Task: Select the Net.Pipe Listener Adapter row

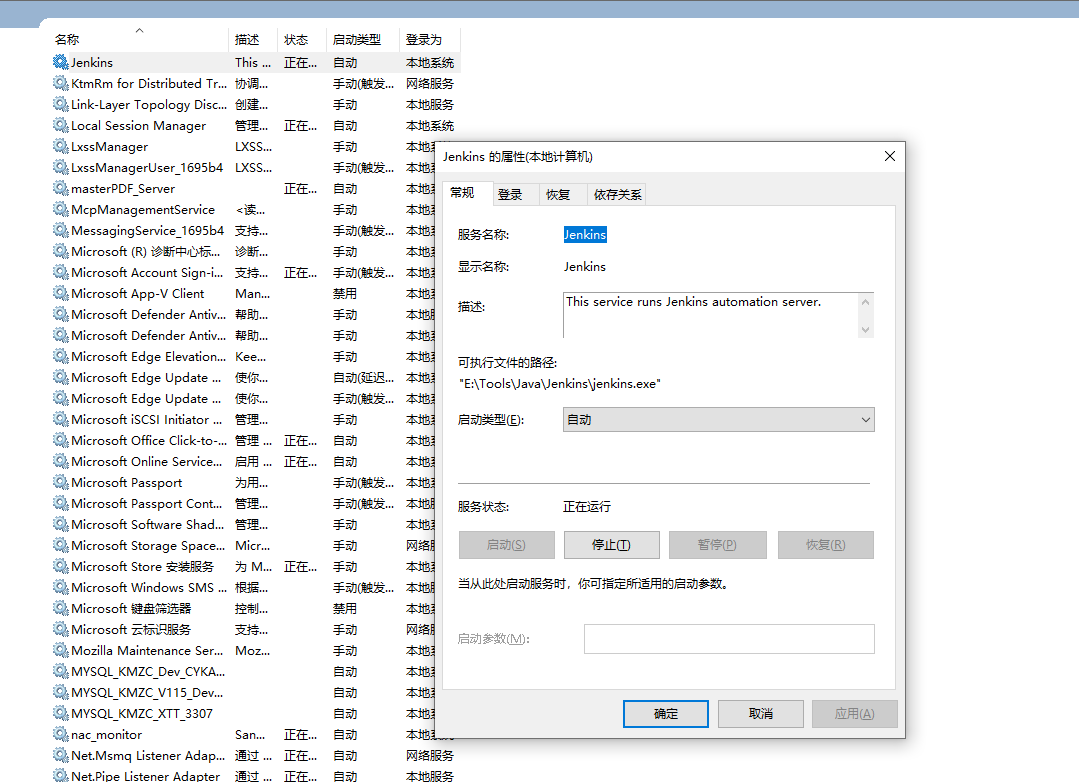Action: click(255, 776)
